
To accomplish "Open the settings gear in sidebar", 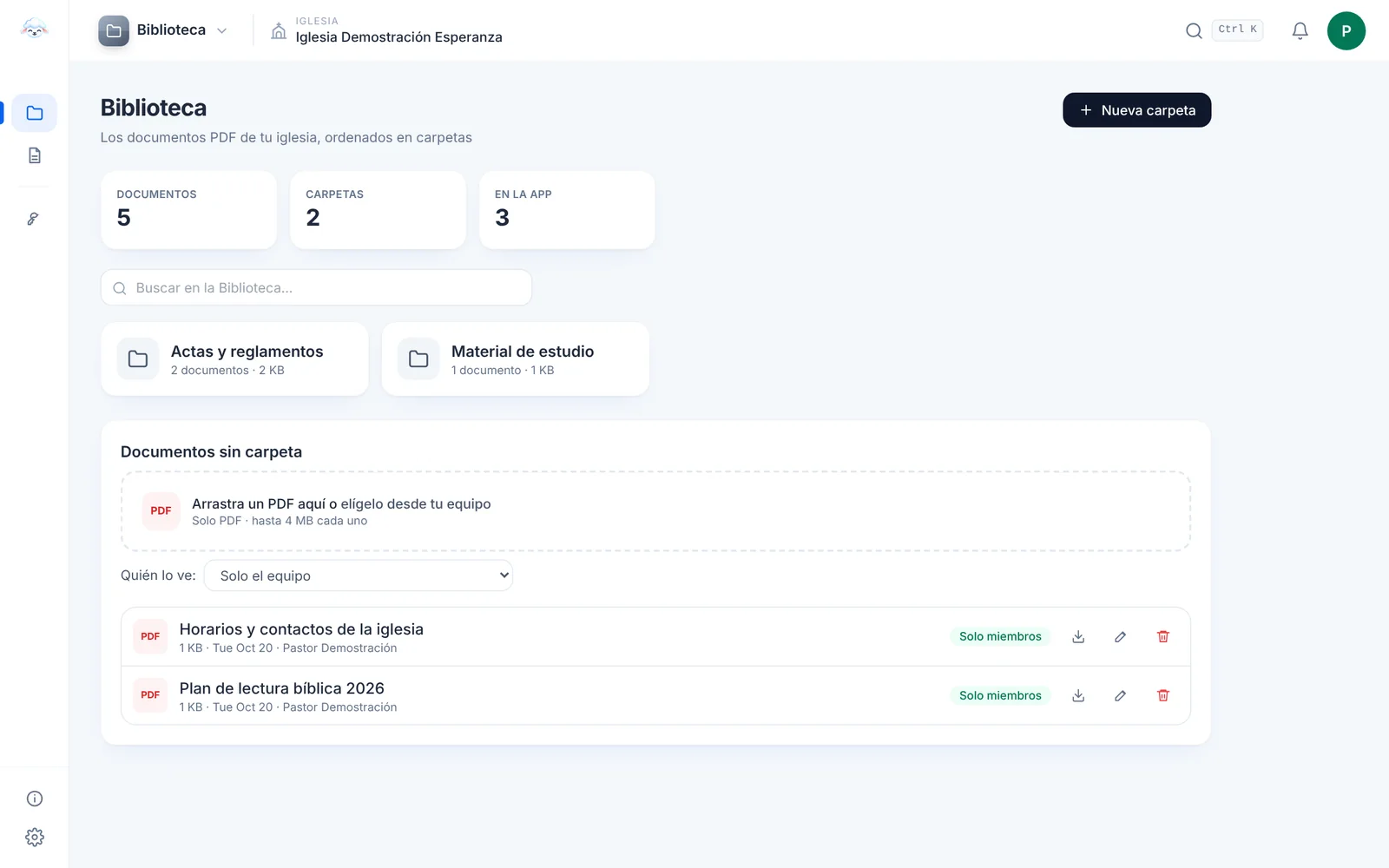I will pos(35,838).
